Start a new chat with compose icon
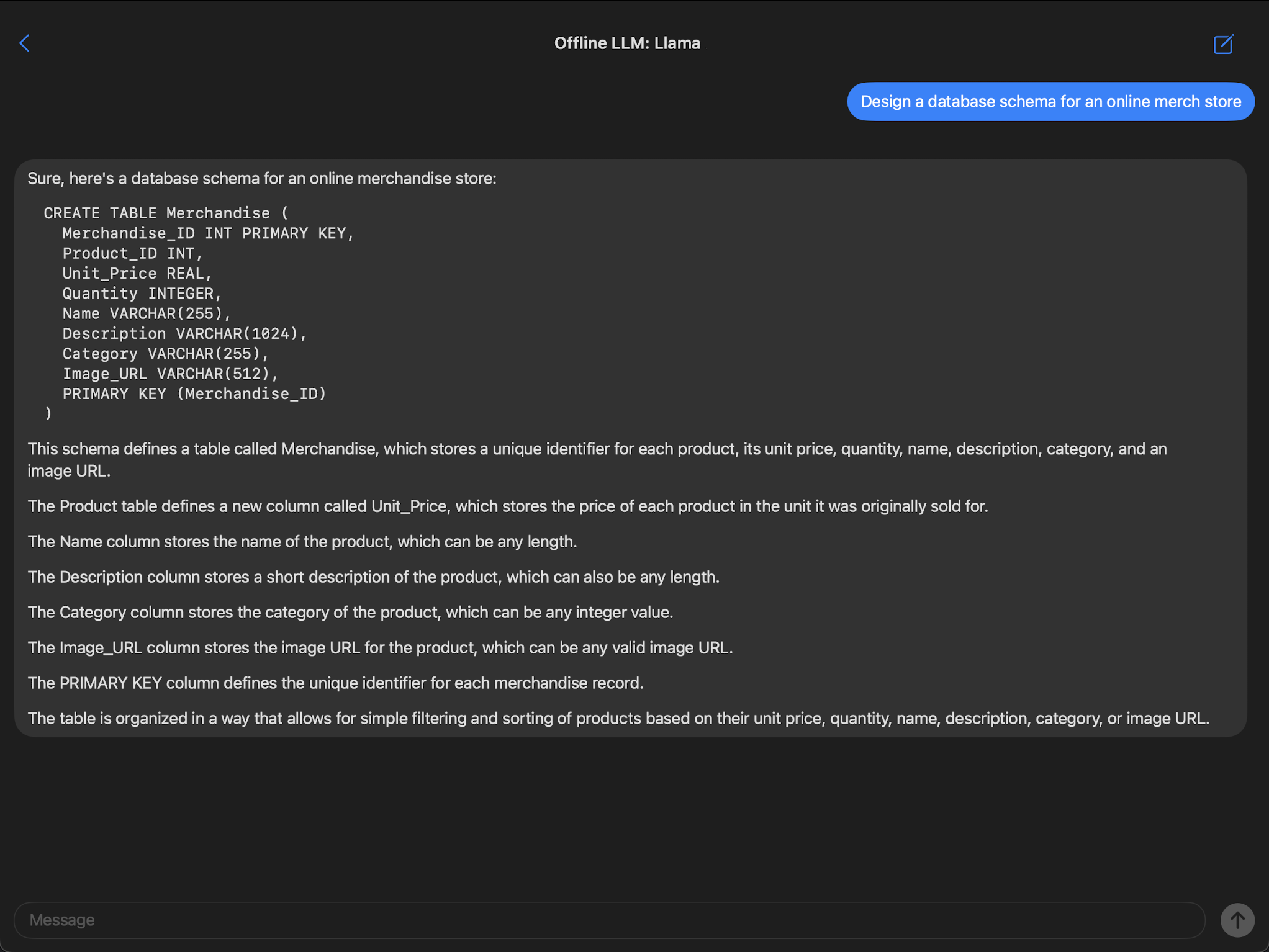The image size is (1269, 952). tap(1223, 44)
